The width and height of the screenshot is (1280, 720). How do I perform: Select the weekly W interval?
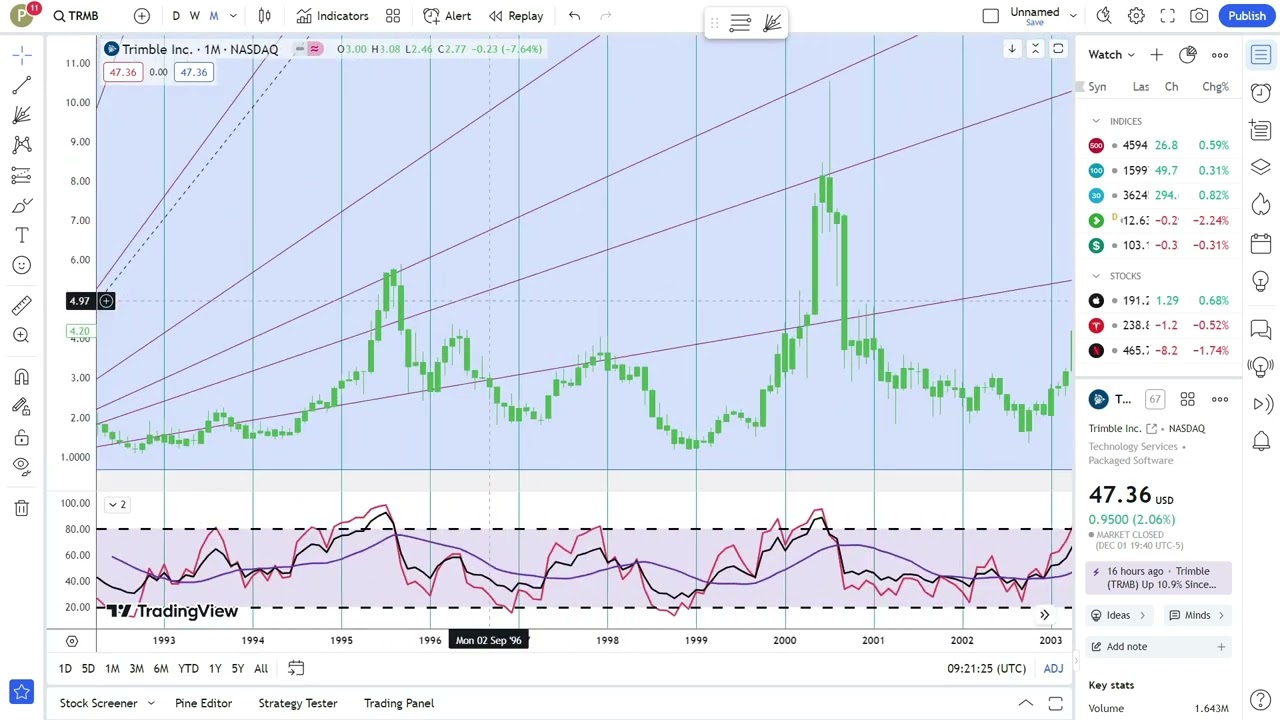click(x=195, y=16)
